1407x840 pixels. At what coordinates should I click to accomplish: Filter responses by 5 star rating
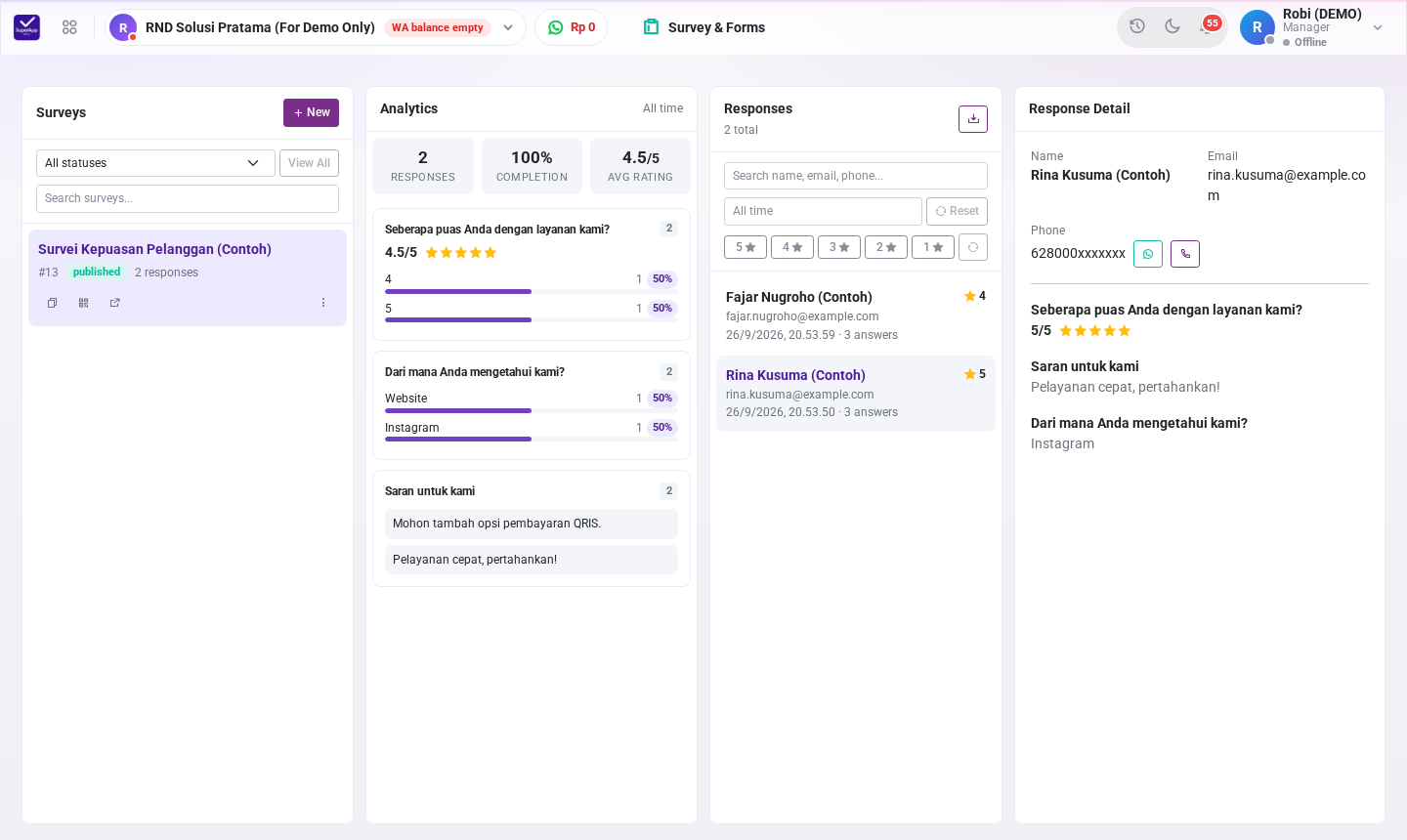pyautogui.click(x=746, y=247)
